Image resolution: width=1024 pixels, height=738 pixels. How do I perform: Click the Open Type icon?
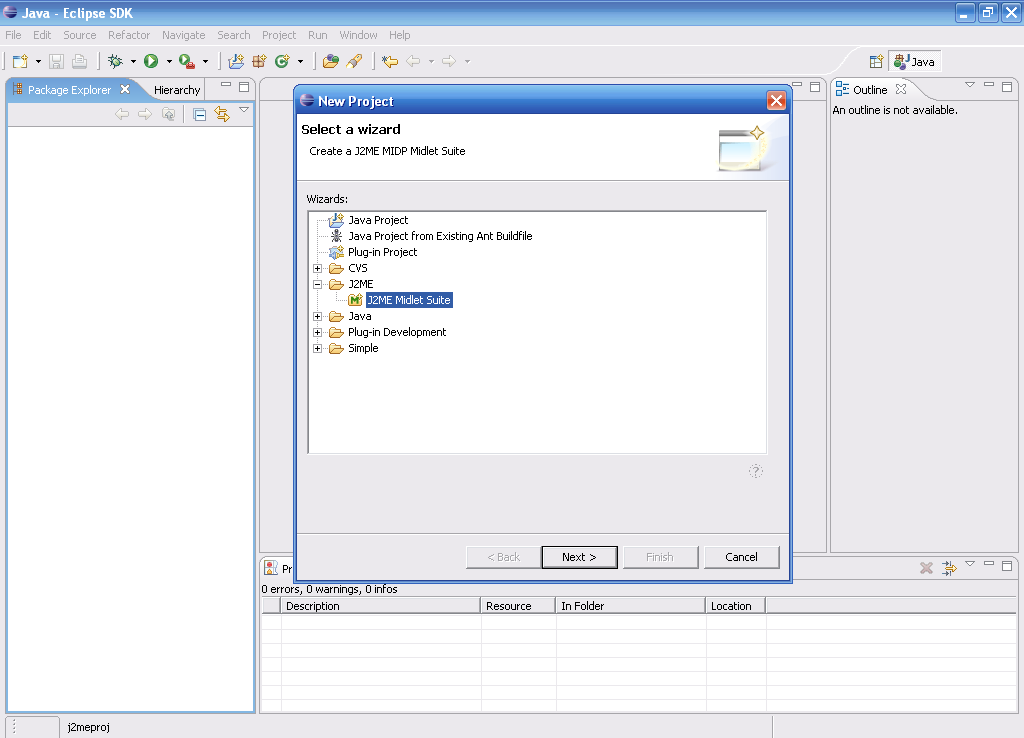[331, 61]
